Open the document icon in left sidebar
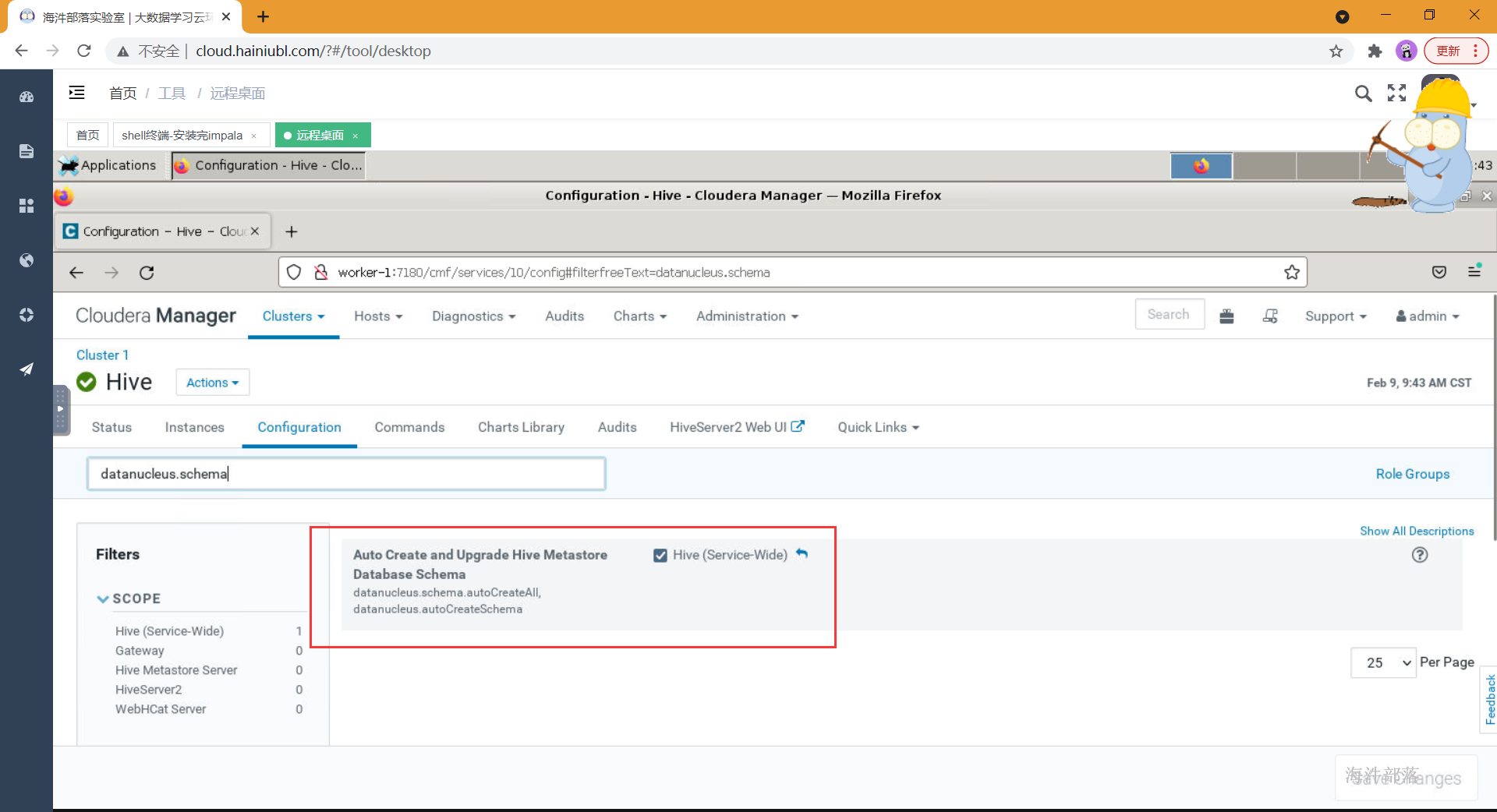The width and height of the screenshot is (1497, 812). (27, 151)
